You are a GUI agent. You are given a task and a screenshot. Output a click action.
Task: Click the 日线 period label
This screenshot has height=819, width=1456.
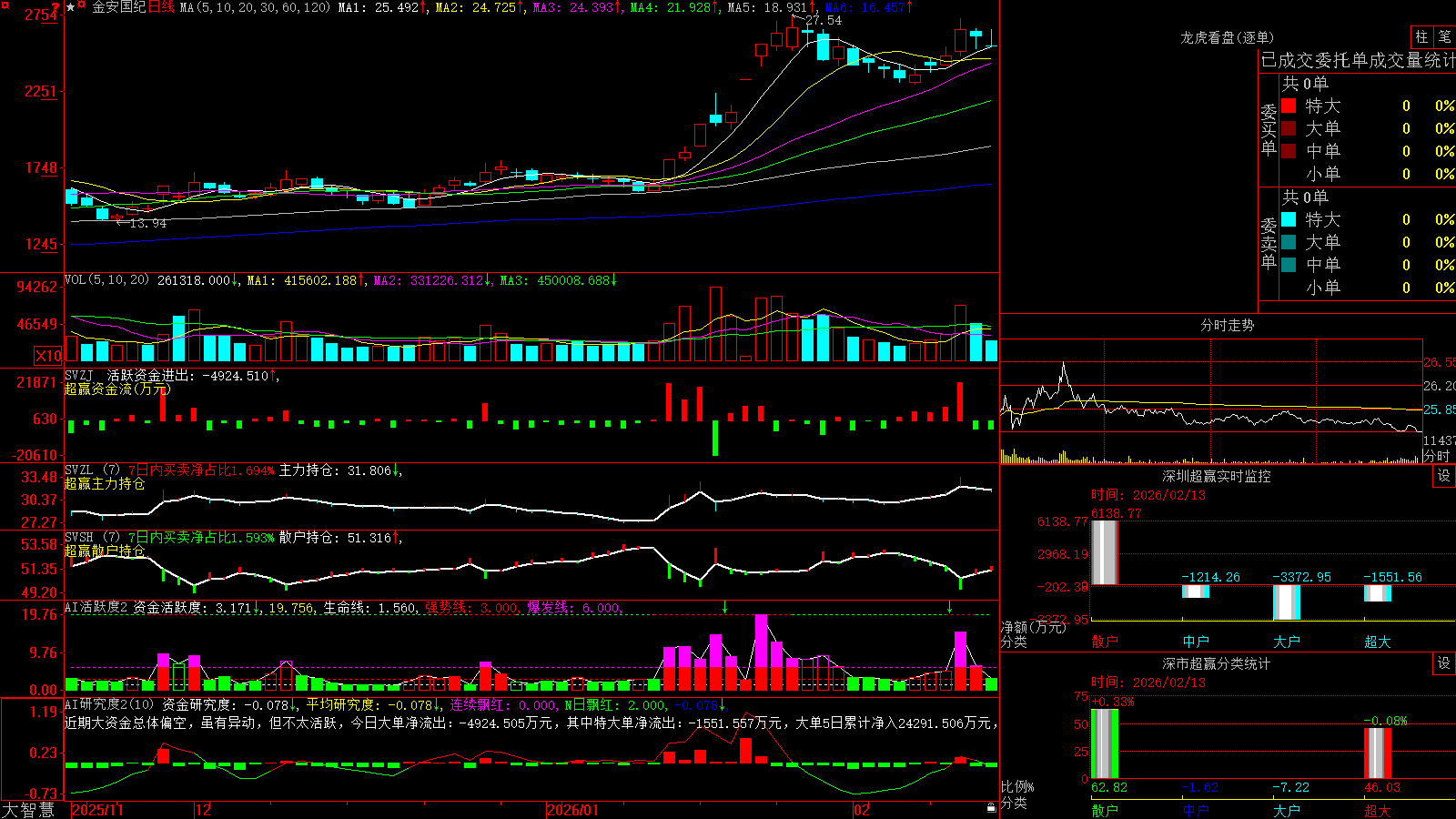coord(160,7)
